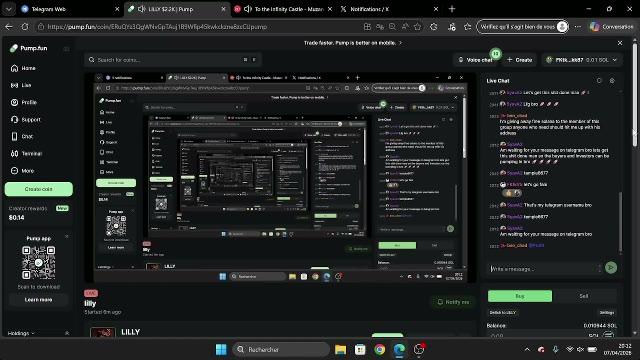Go to Profile in the sidebar
The width and height of the screenshot is (640, 360).
pos(24,102)
